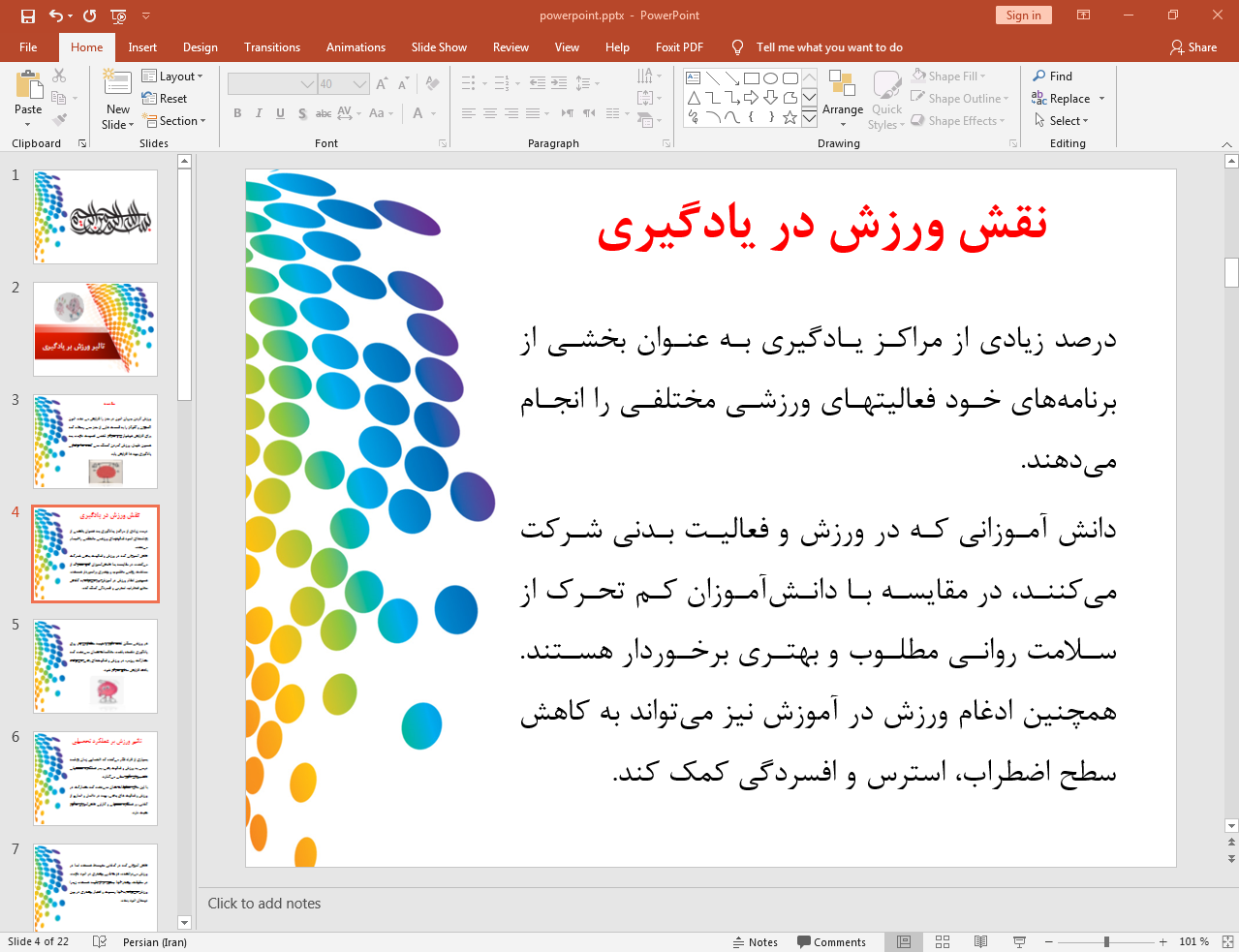This screenshot has height=952, width=1239.
Task: Switch to the Design tab
Action: pyautogui.click(x=201, y=46)
